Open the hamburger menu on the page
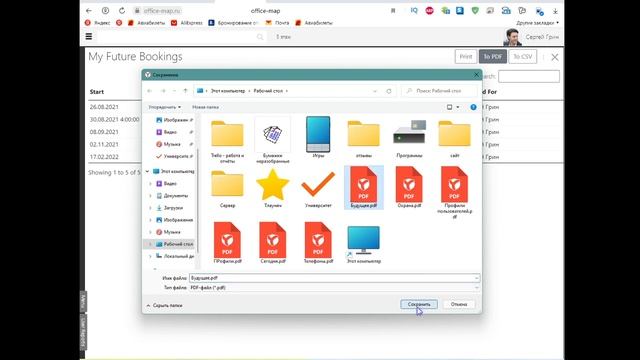Viewport: 640px width, 360px height. (x=89, y=36)
